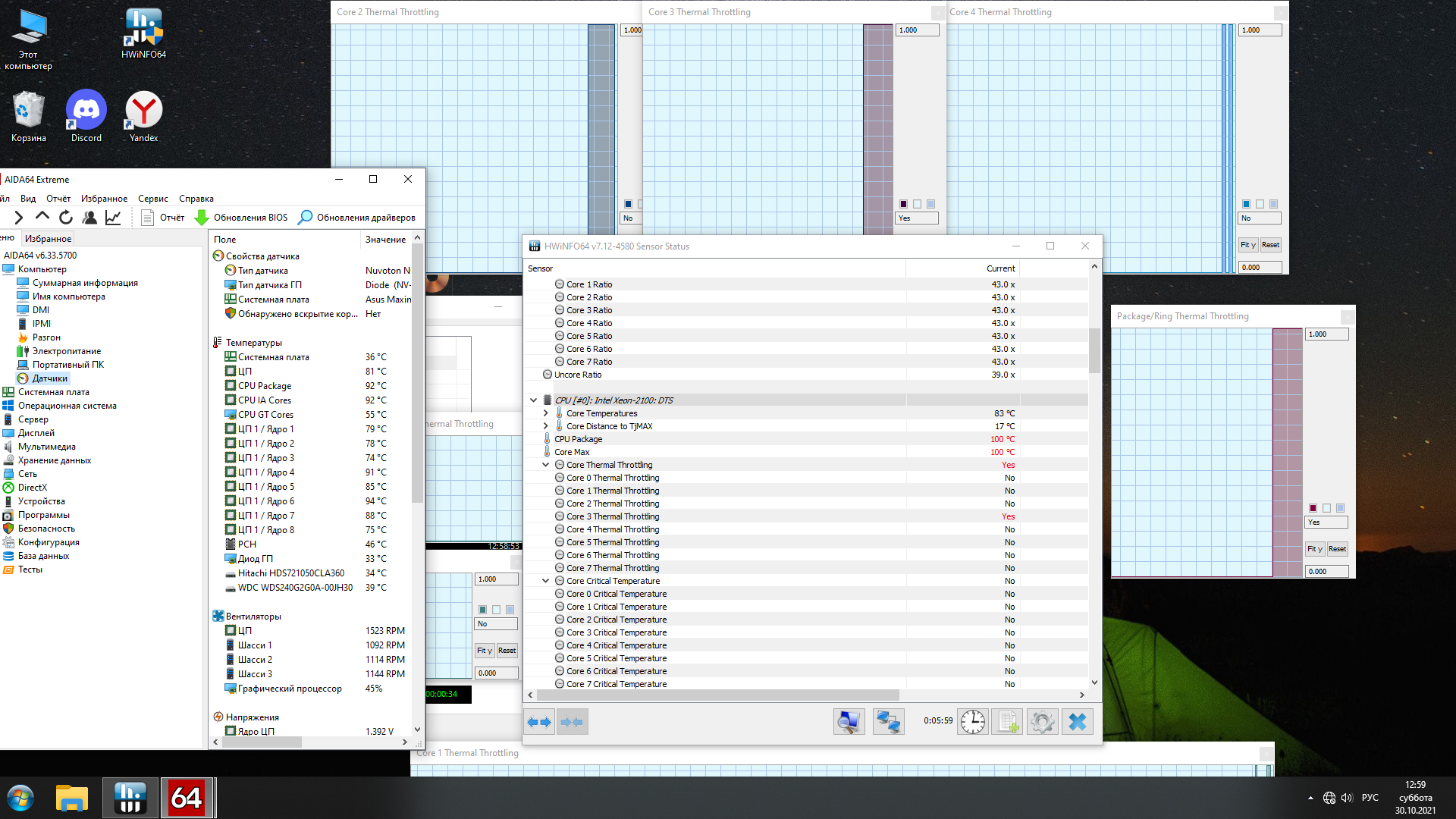Click the AIDA64 refresh toolbar icon
This screenshot has height=819, width=1456.
point(66,218)
